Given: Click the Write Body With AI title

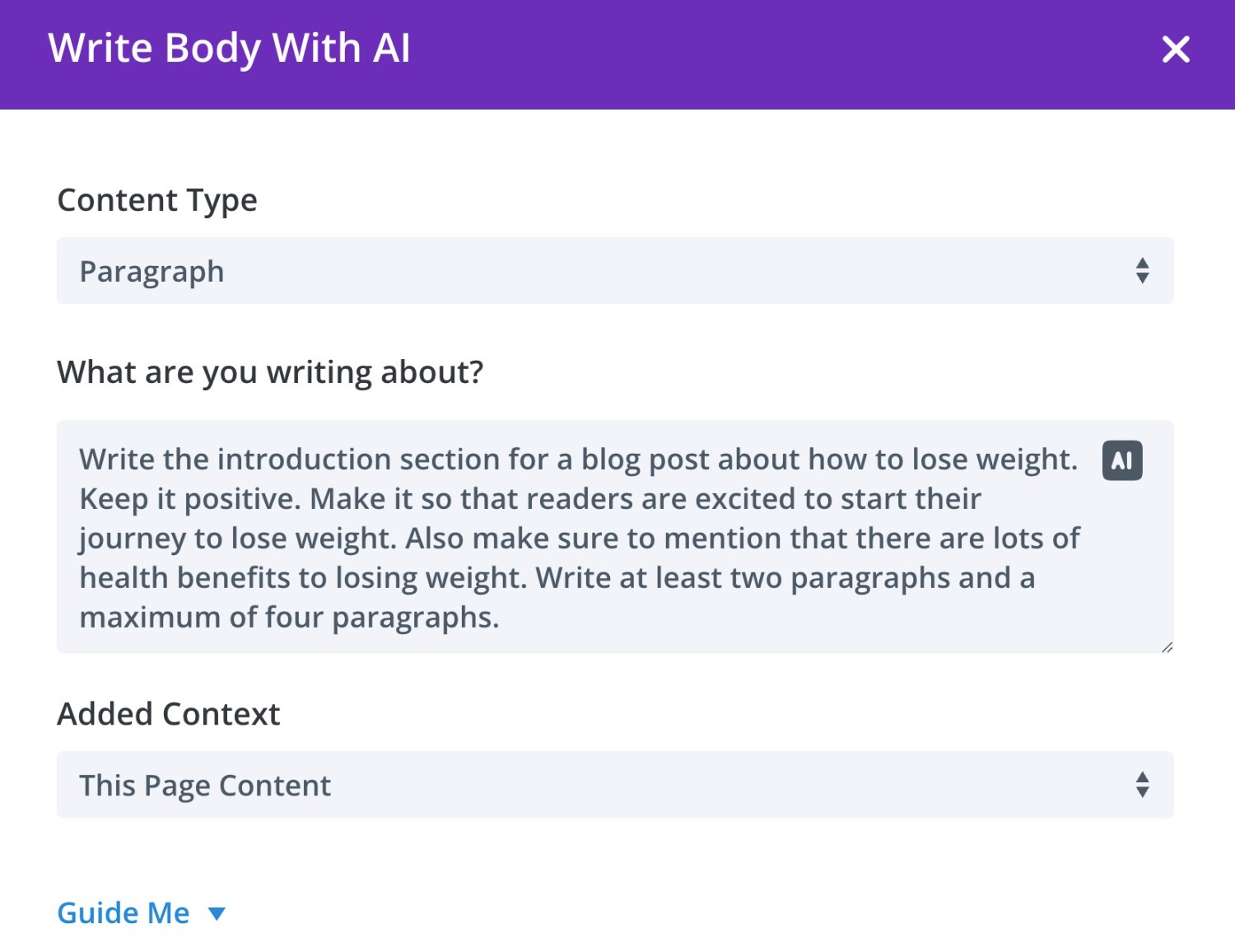Looking at the screenshot, I should click(229, 49).
